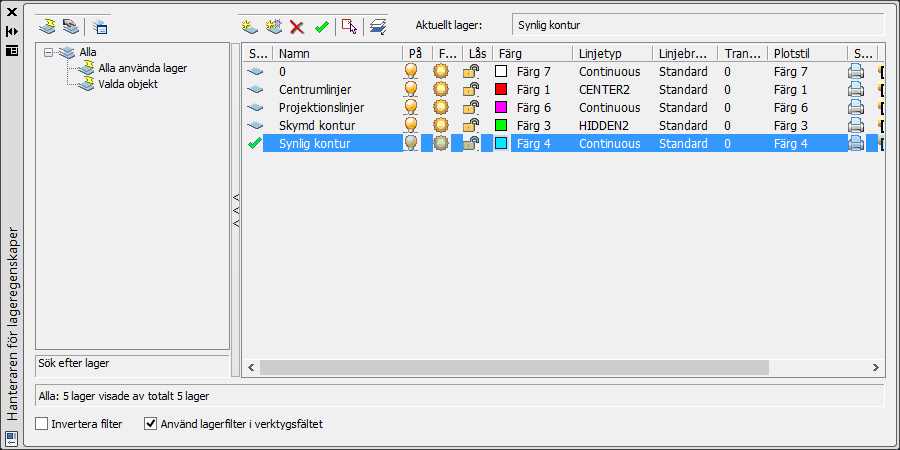Open palette properties menu icon
Screen dimensions: 900x450
pos(11,51)
